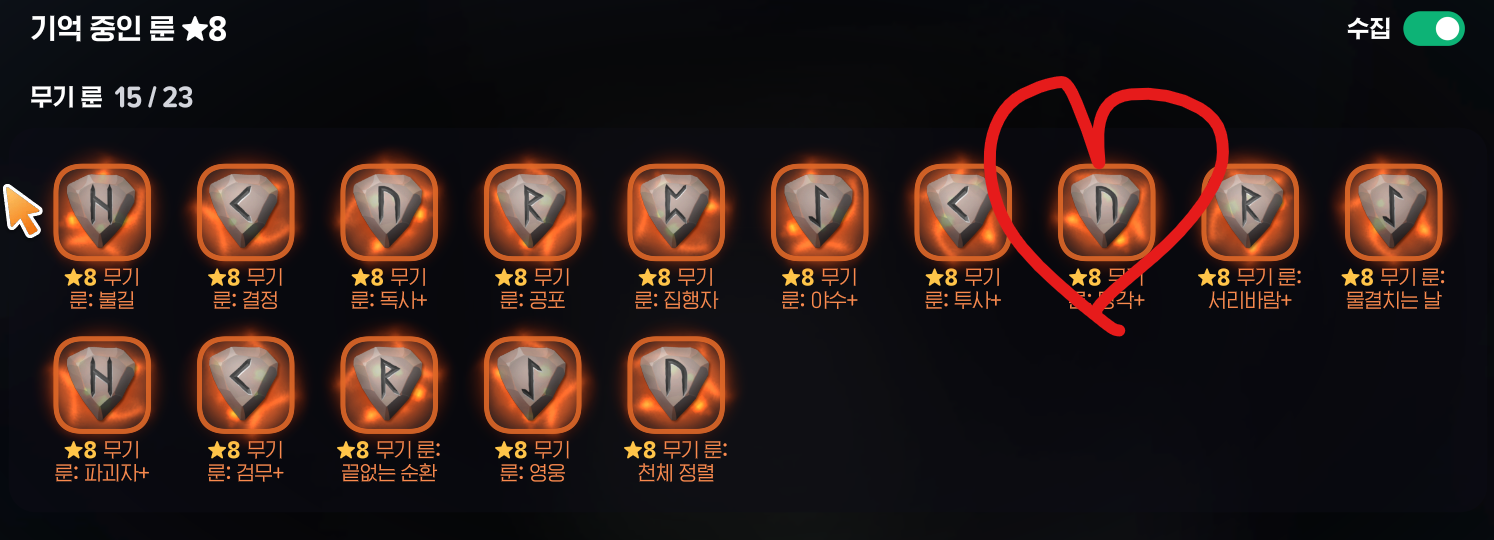Screen dimensions: 1494x540
Task: Pick the 투사+ weapon rune icon
Action: pyautogui.click(x=963, y=212)
